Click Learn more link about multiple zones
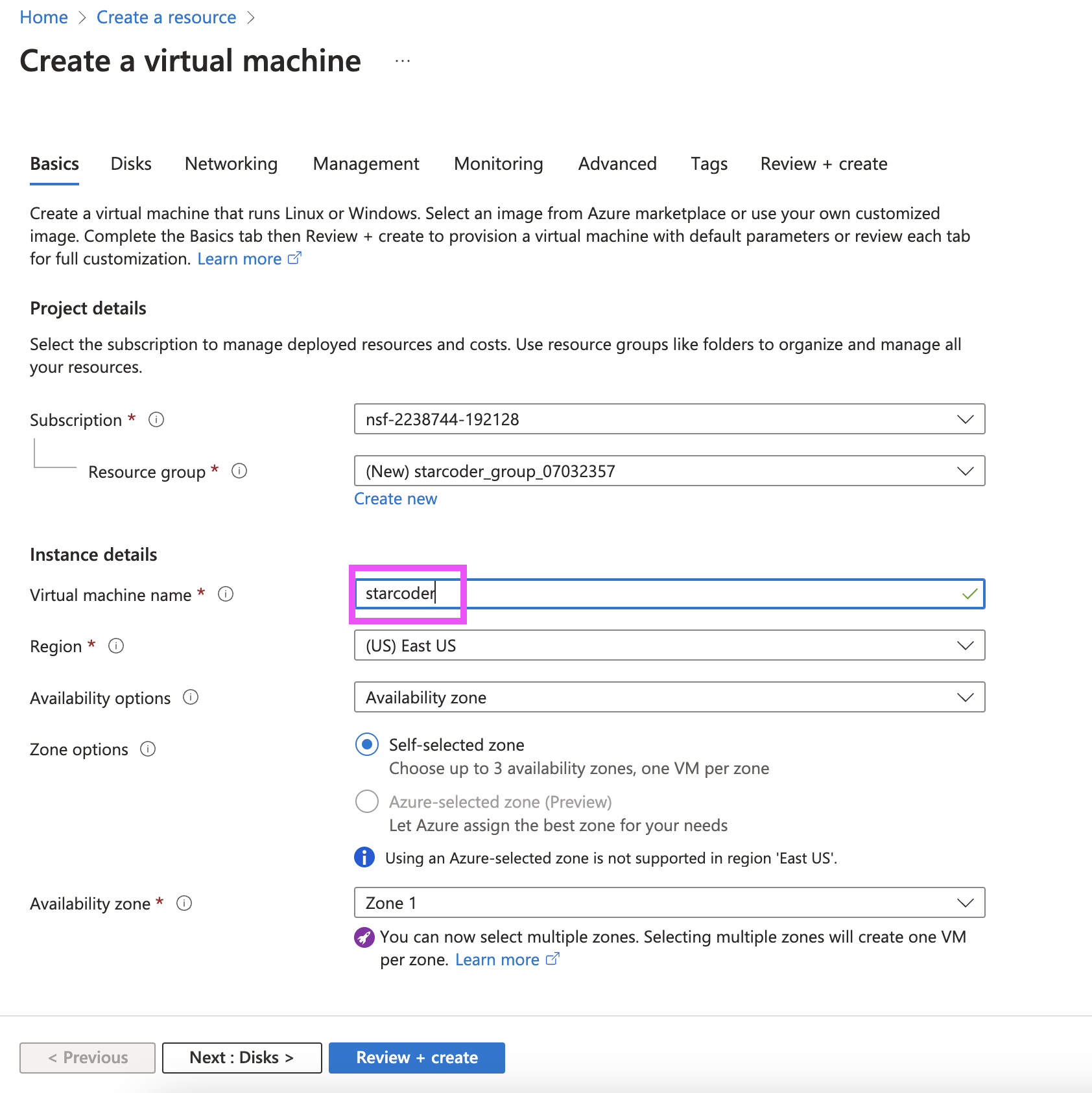The height and width of the screenshot is (1093, 1092). pyautogui.click(x=497, y=959)
